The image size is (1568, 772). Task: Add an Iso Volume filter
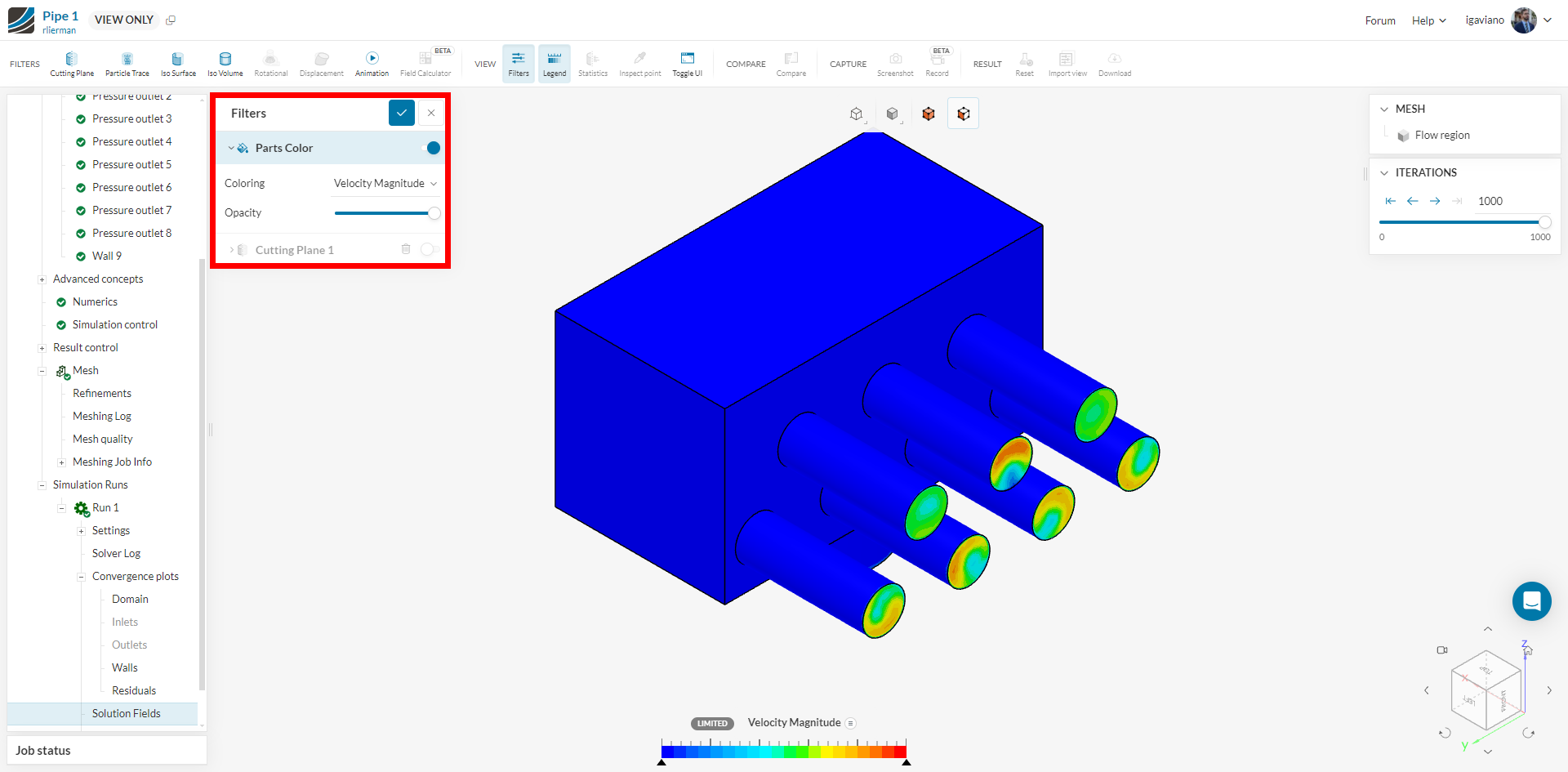[225, 64]
